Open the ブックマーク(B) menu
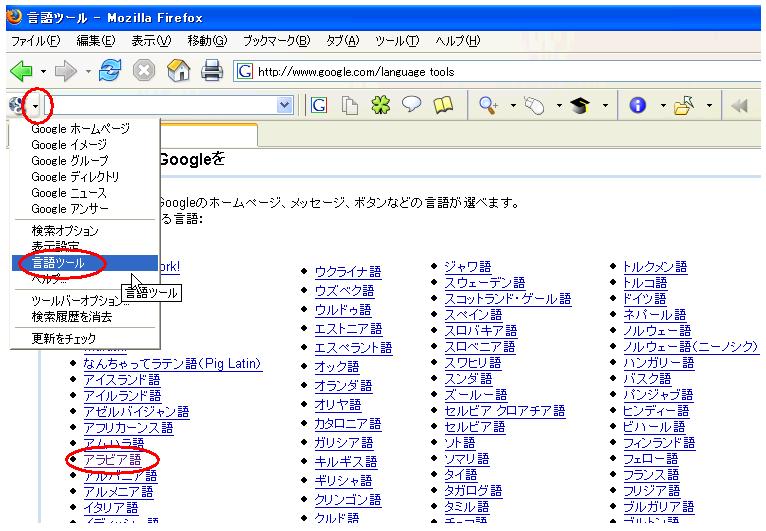The height and width of the screenshot is (531, 766). (x=277, y=41)
